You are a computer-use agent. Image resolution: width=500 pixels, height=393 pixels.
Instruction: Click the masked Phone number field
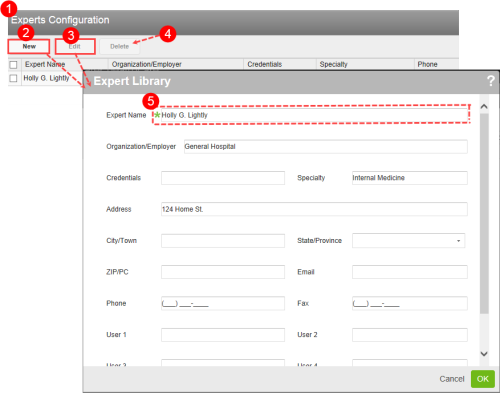223,303
